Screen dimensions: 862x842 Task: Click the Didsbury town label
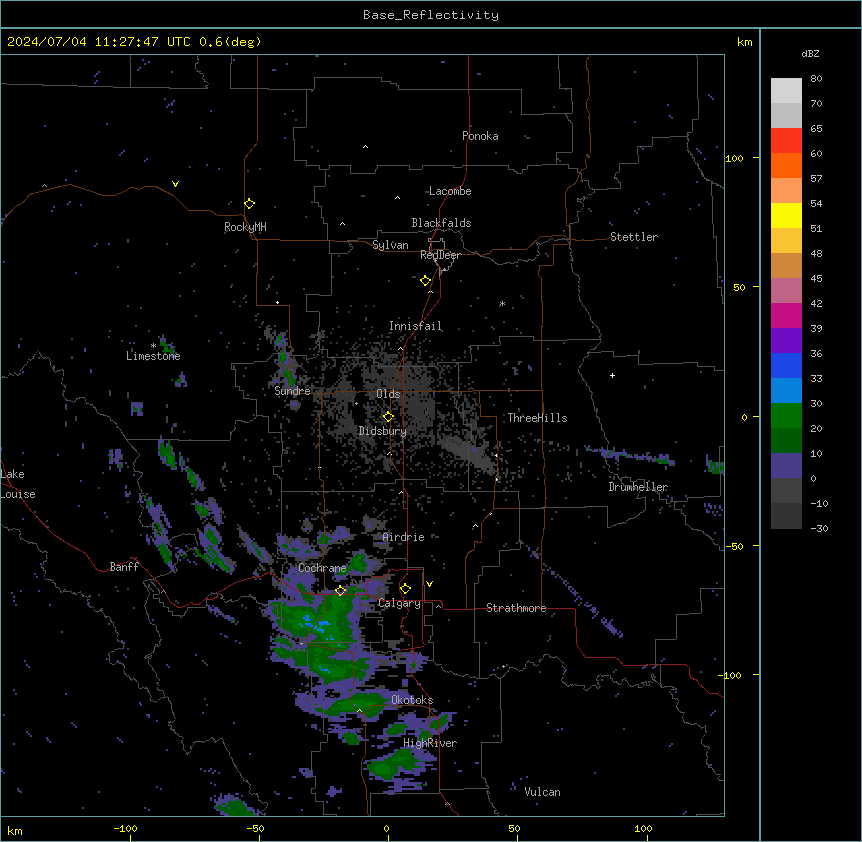(x=382, y=431)
